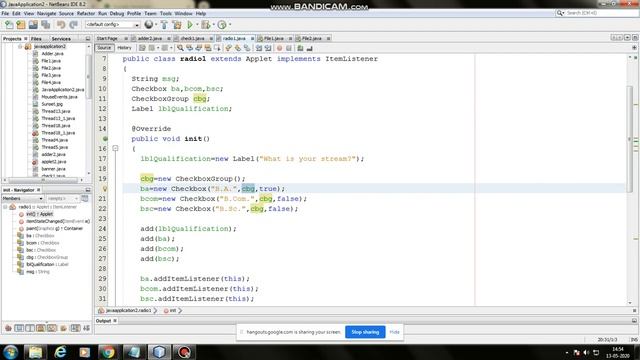Select MouseEvents.java in Projects tree
The image size is (640, 360).
pyautogui.click(x=59, y=97)
